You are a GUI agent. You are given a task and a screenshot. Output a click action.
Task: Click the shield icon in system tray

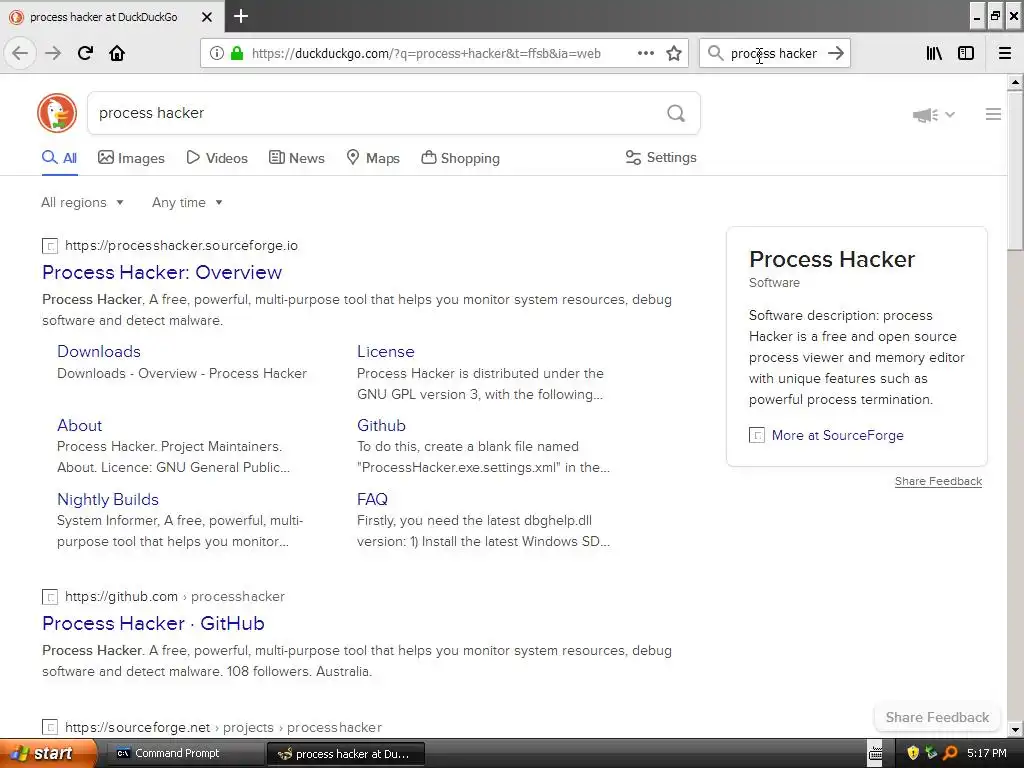[913, 754]
